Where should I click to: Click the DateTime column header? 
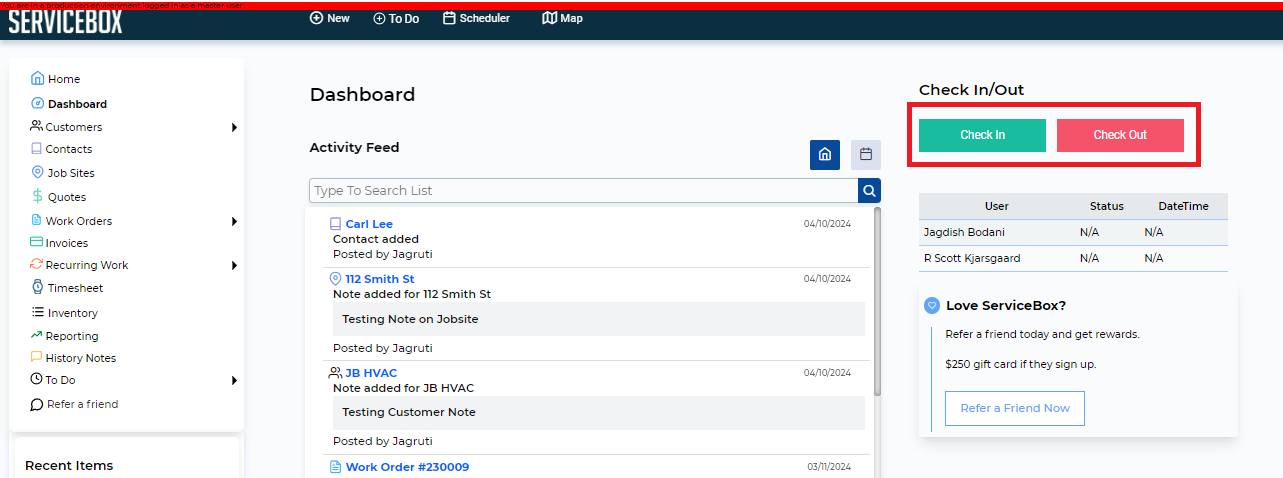click(x=1184, y=206)
